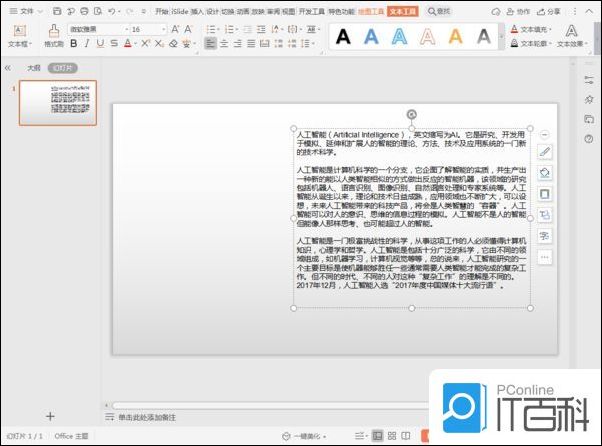The image size is (602, 446).
Task: Click the pen icon beside text box
Action: tap(544, 152)
